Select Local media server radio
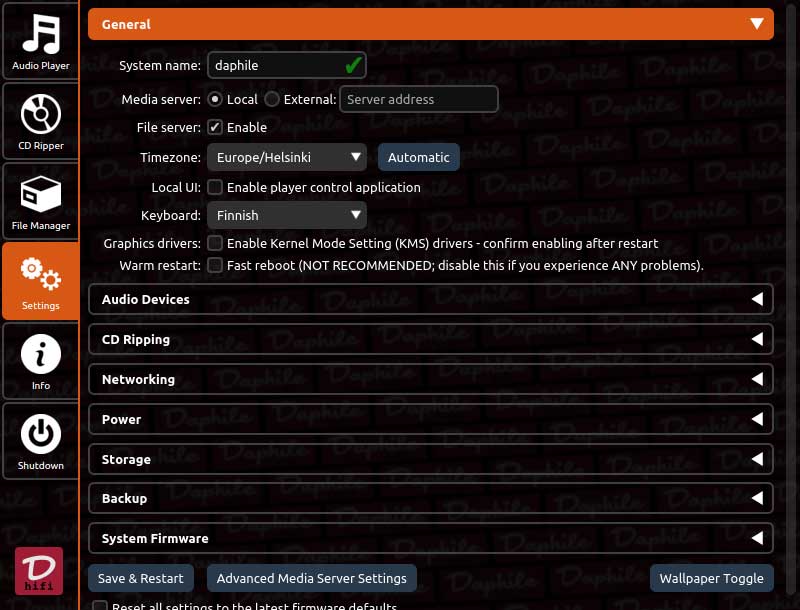This screenshot has width=800, height=610. tap(215, 99)
